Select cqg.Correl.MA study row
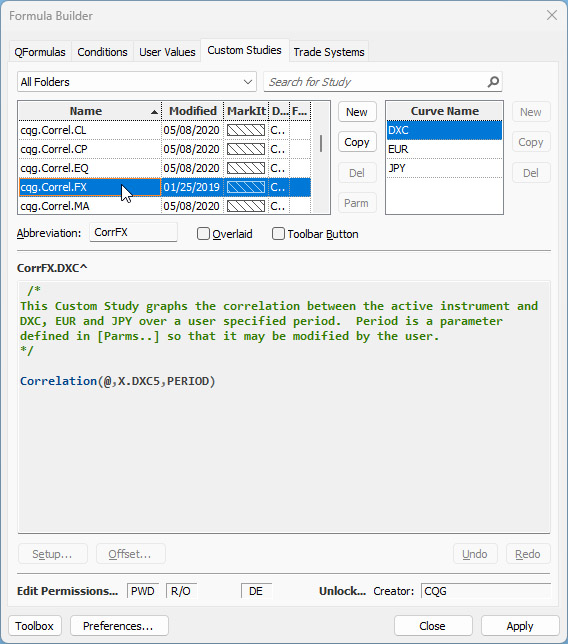The height and width of the screenshot is (644, 568). [x=164, y=206]
